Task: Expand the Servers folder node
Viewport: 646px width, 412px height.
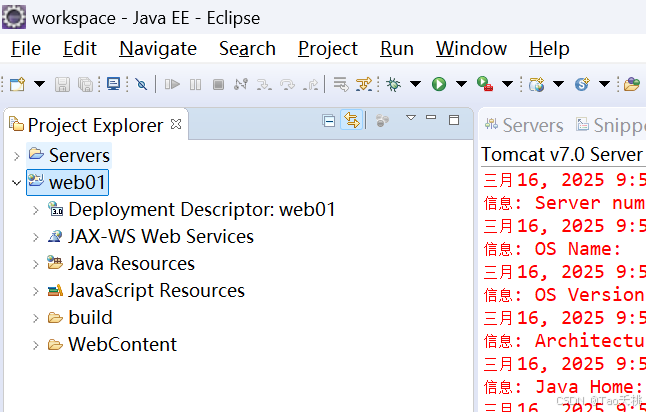Action: click(x=16, y=156)
